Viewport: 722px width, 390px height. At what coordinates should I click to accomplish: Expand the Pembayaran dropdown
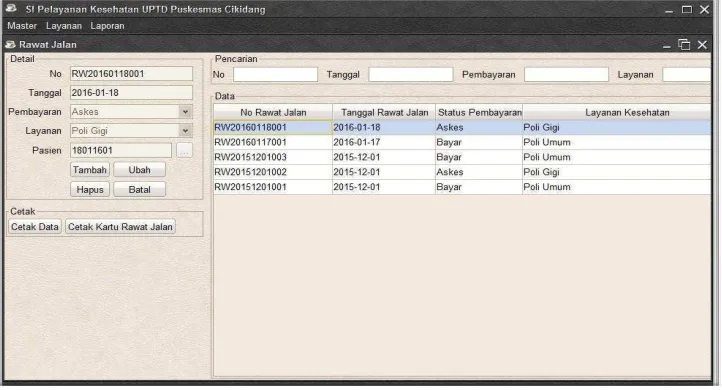[185, 112]
